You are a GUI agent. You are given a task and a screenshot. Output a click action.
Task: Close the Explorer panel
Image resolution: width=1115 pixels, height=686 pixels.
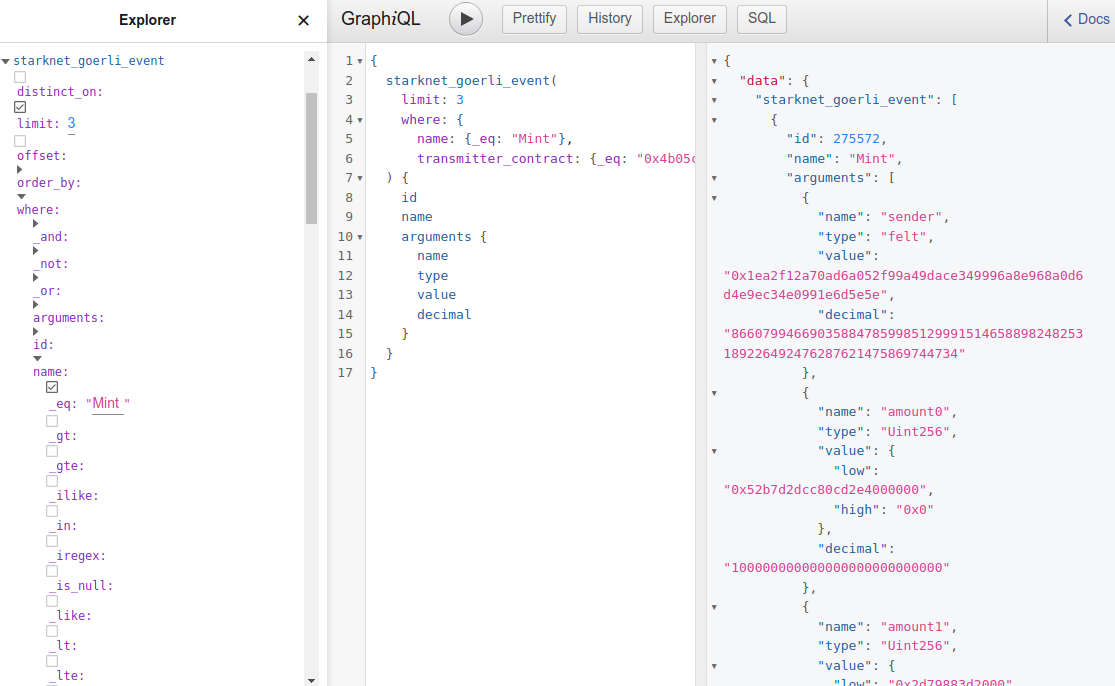(304, 21)
